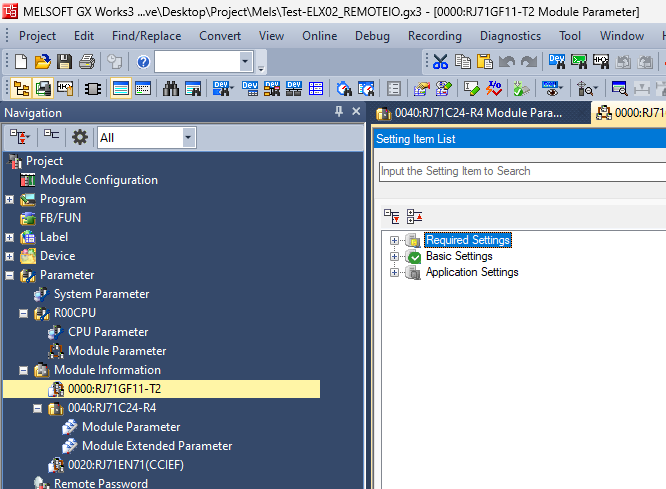Close the Navigation panel
Screen dimensions: 666x489
point(356,111)
